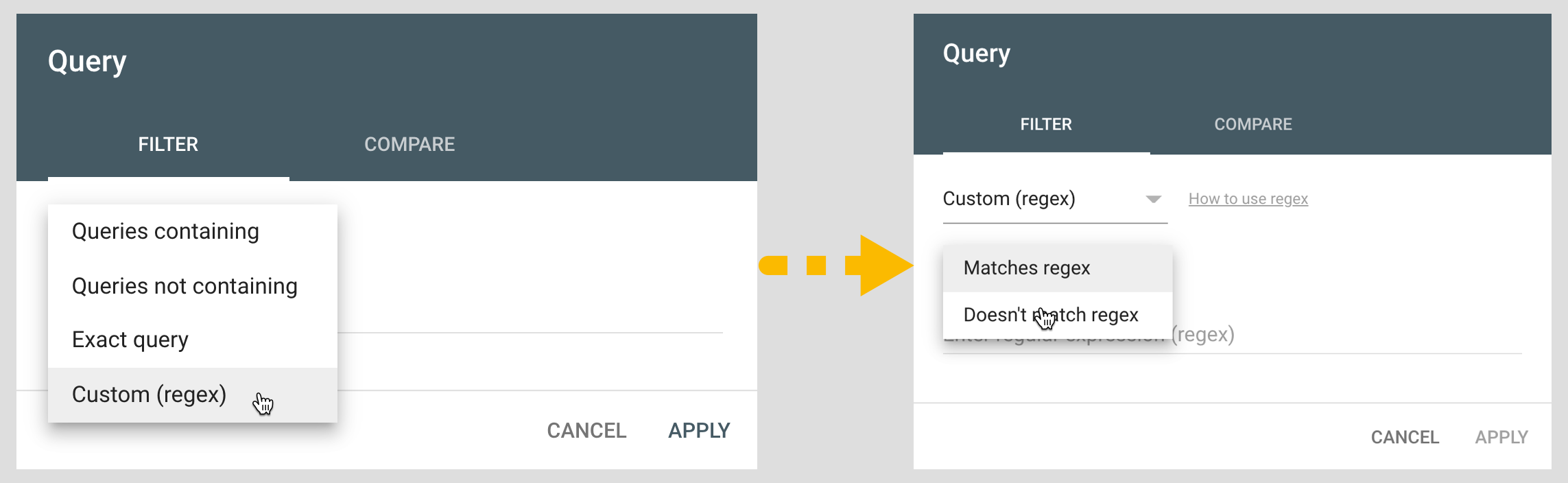The image size is (1568, 483).
Task: Choose the 'Matches regex' option
Action: (x=1027, y=268)
